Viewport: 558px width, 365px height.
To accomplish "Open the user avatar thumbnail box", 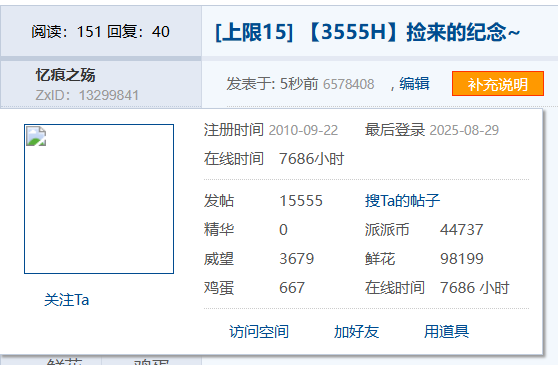I will 99,199.
